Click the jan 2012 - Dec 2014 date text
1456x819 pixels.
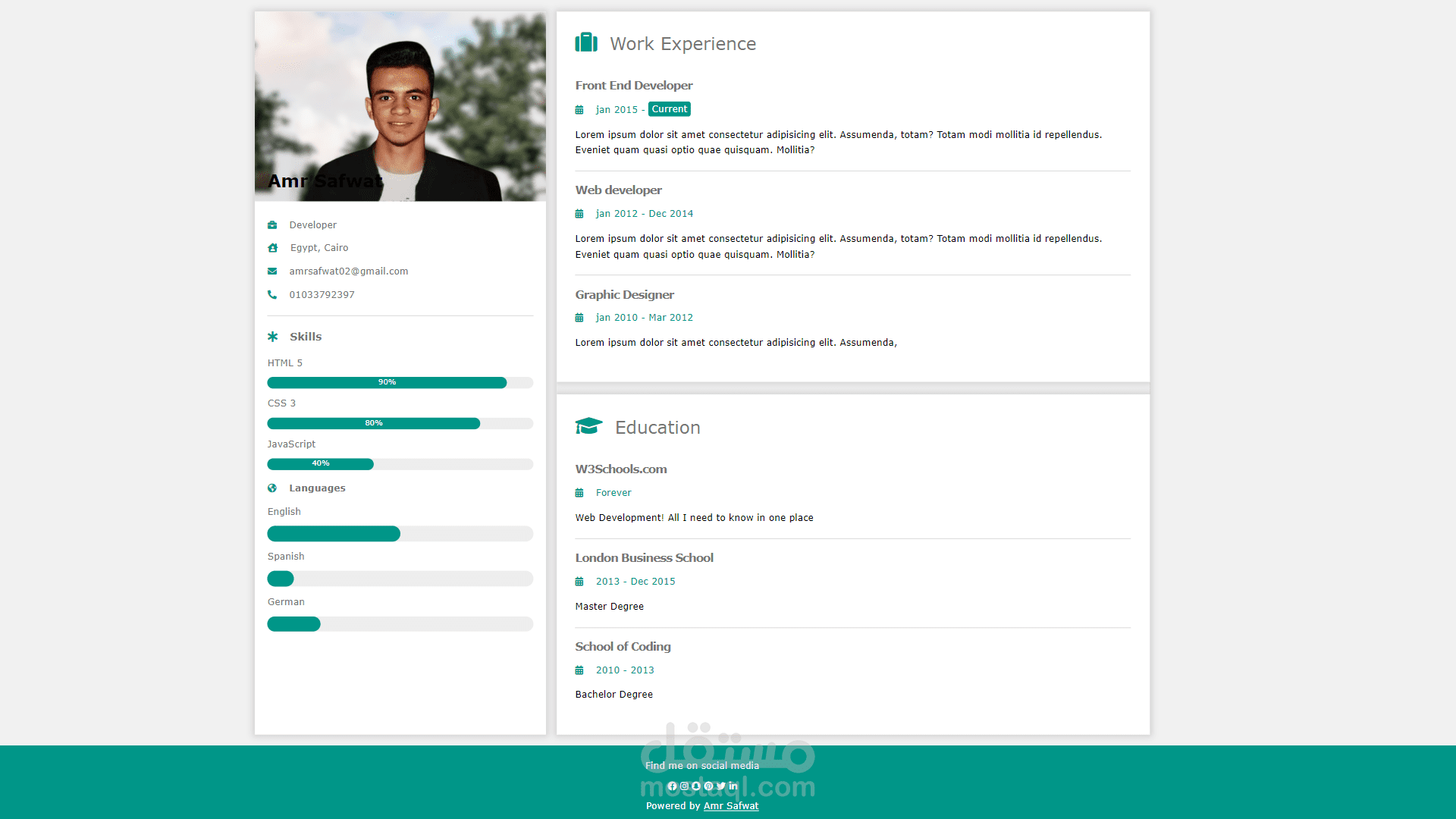[645, 214]
